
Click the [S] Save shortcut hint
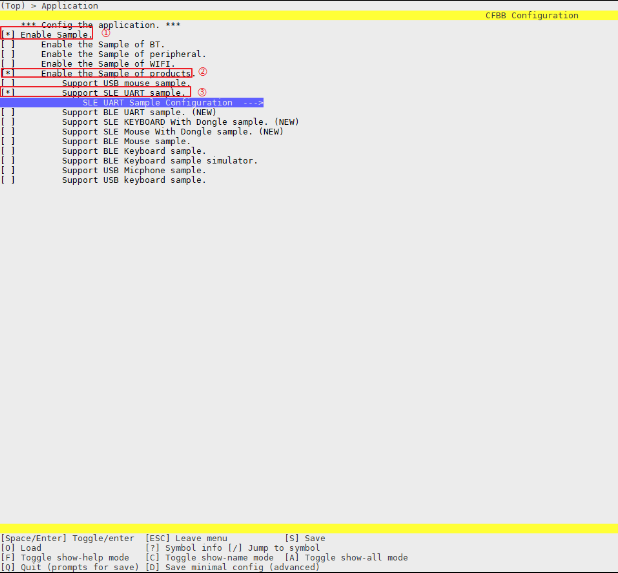click(x=305, y=538)
